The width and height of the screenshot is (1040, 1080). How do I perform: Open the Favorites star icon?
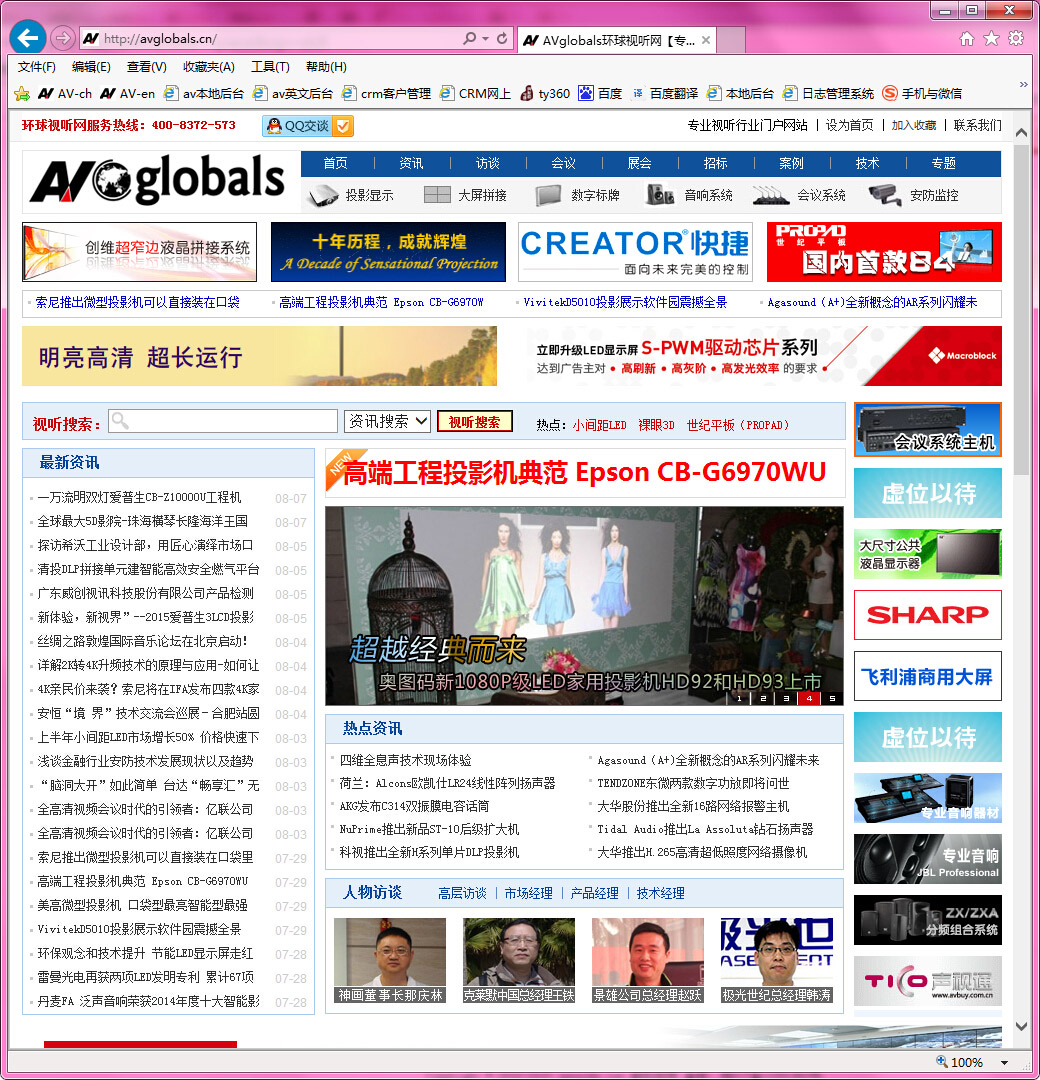coord(991,39)
